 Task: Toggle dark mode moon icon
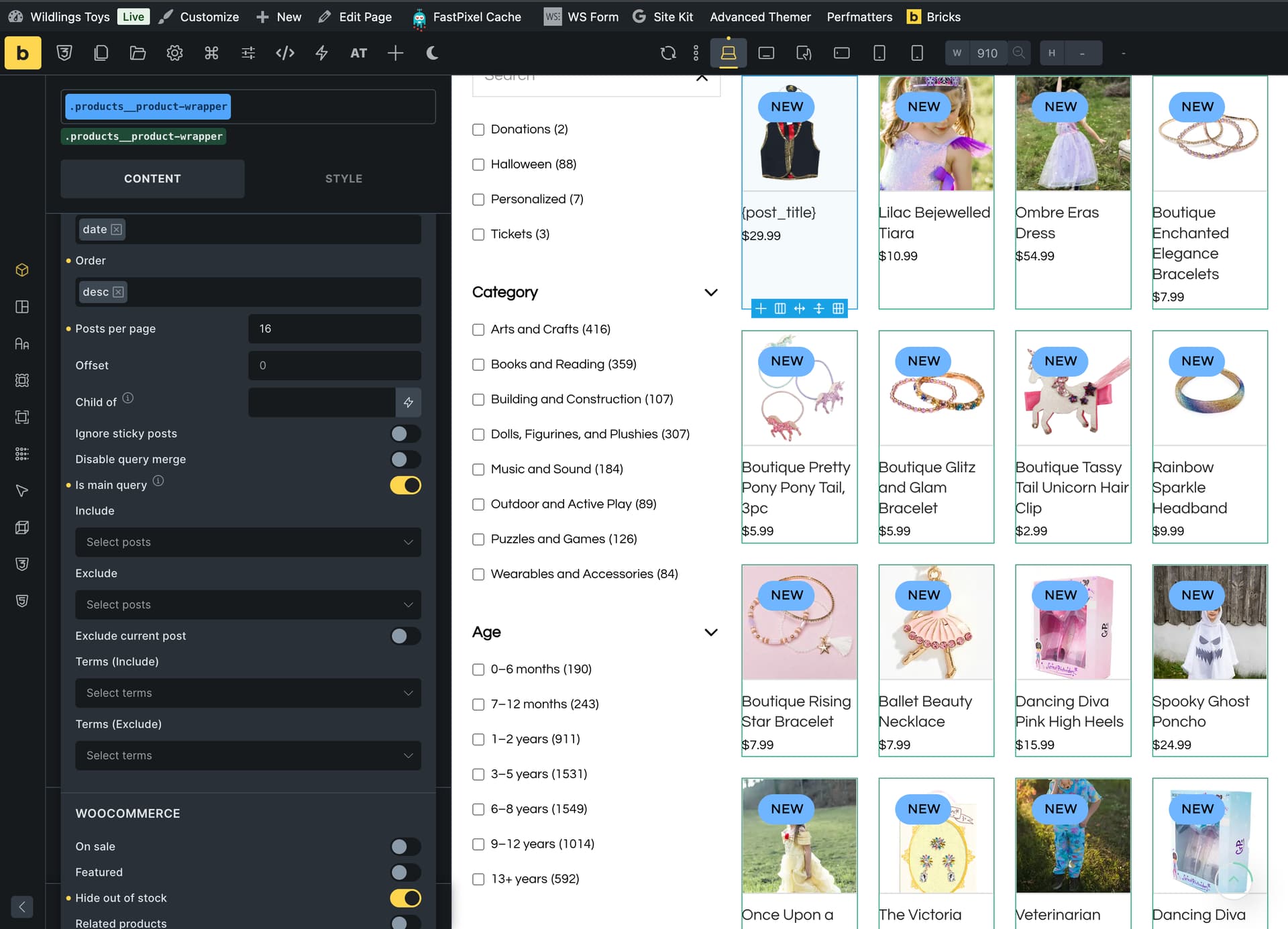(433, 53)
